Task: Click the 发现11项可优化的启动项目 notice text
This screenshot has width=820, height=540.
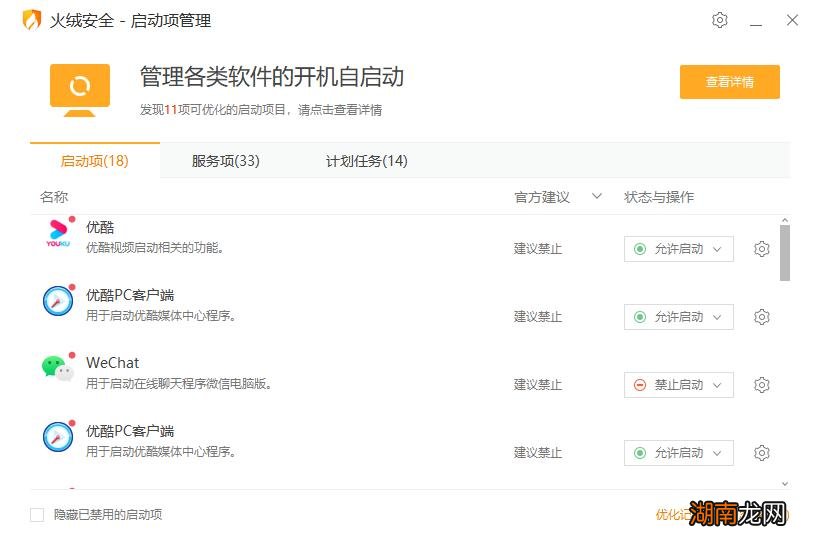Action: pos(260,110)
